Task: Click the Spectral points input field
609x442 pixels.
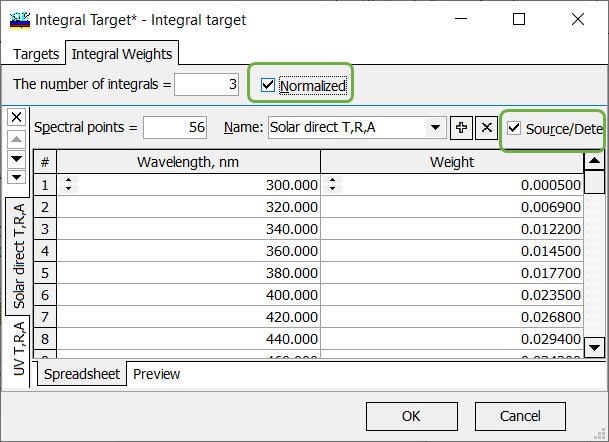Action: pos(174,127)
